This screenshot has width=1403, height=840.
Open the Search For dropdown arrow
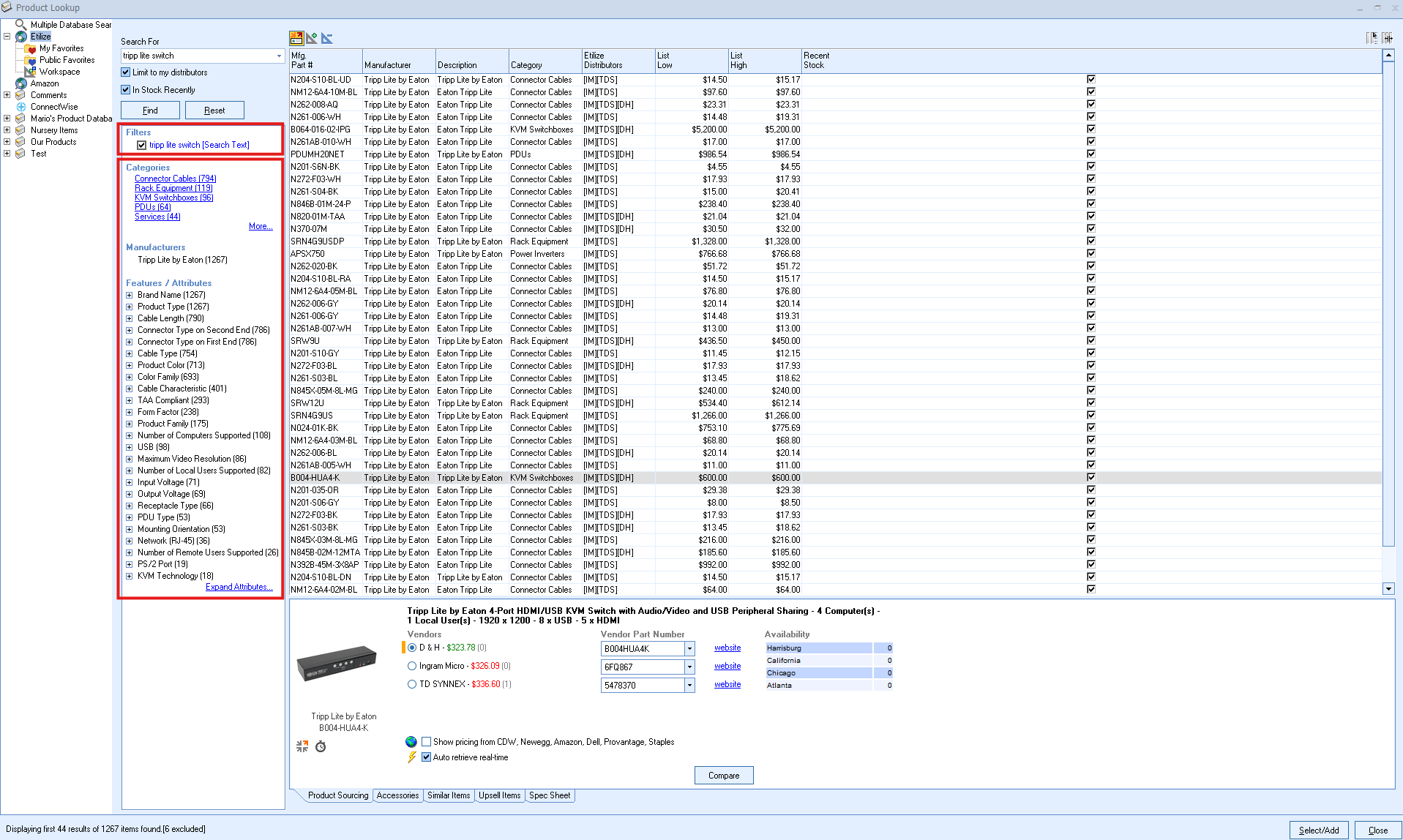[279, 56]
